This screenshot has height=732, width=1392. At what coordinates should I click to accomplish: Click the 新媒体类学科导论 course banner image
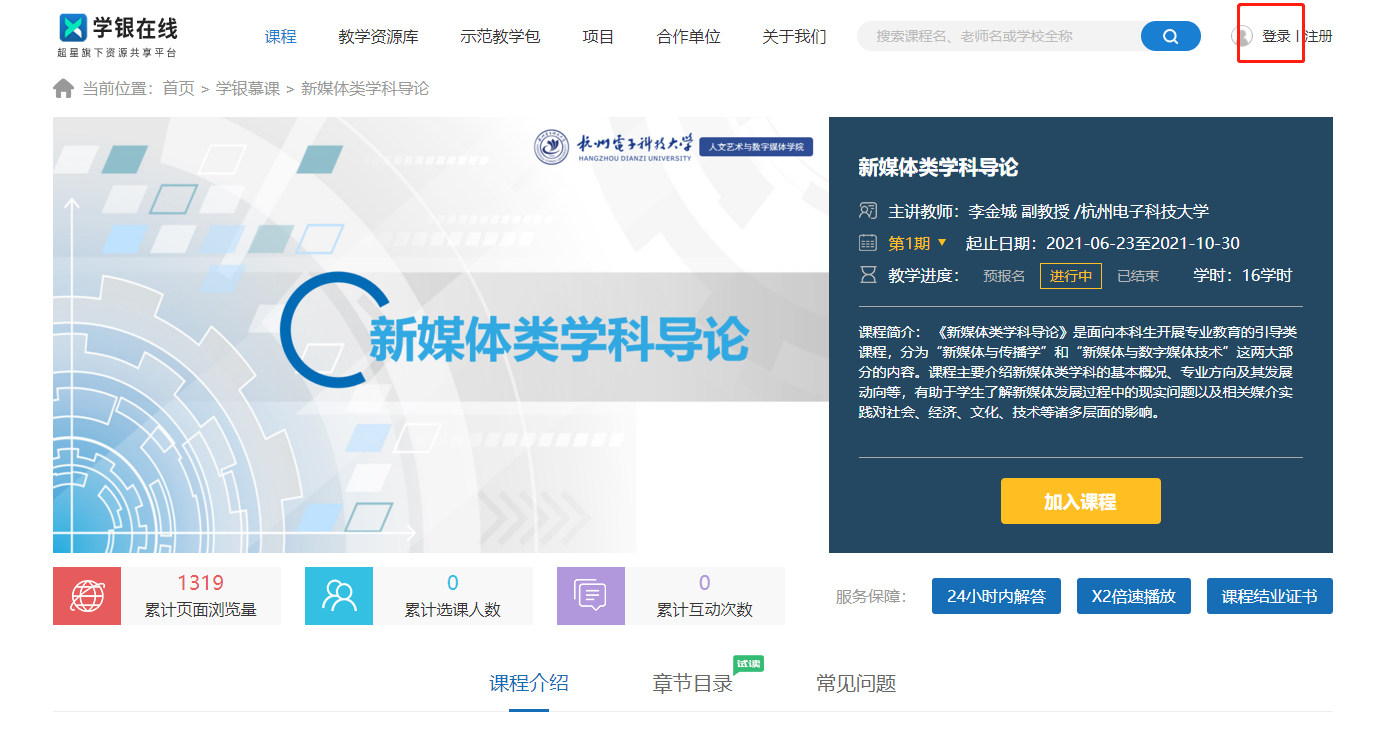point(441,335)
